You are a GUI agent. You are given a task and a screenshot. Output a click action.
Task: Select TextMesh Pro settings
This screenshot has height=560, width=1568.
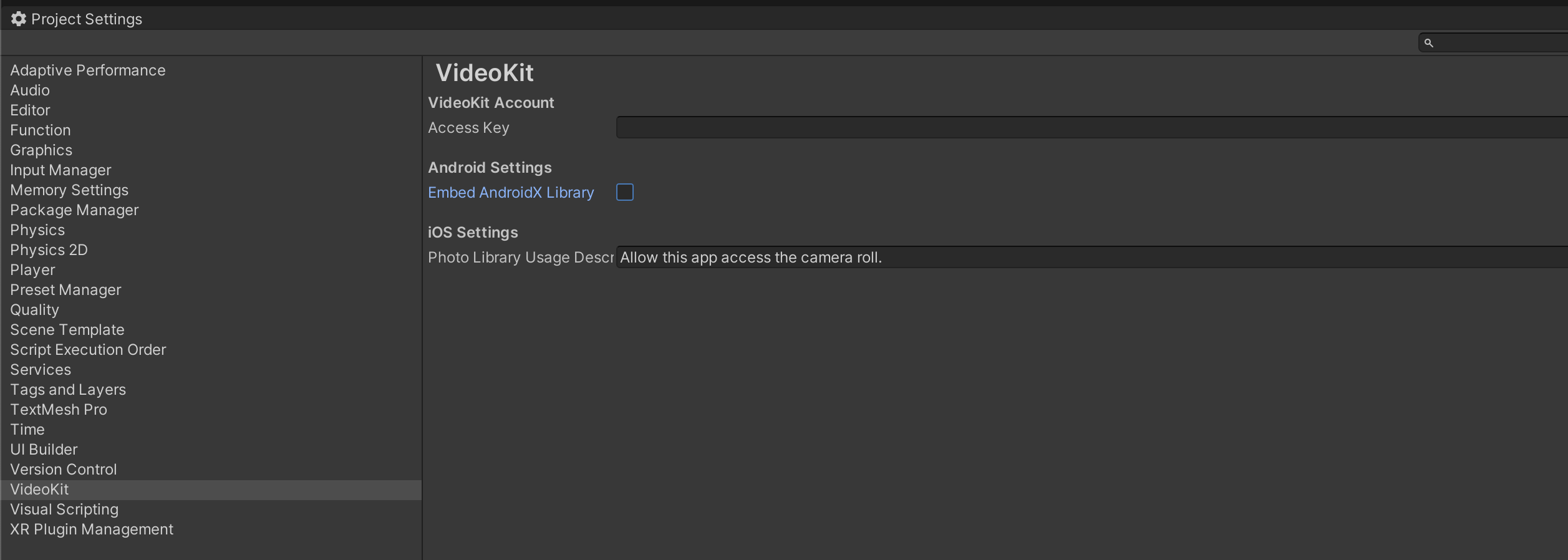click(x=59, y=410)
